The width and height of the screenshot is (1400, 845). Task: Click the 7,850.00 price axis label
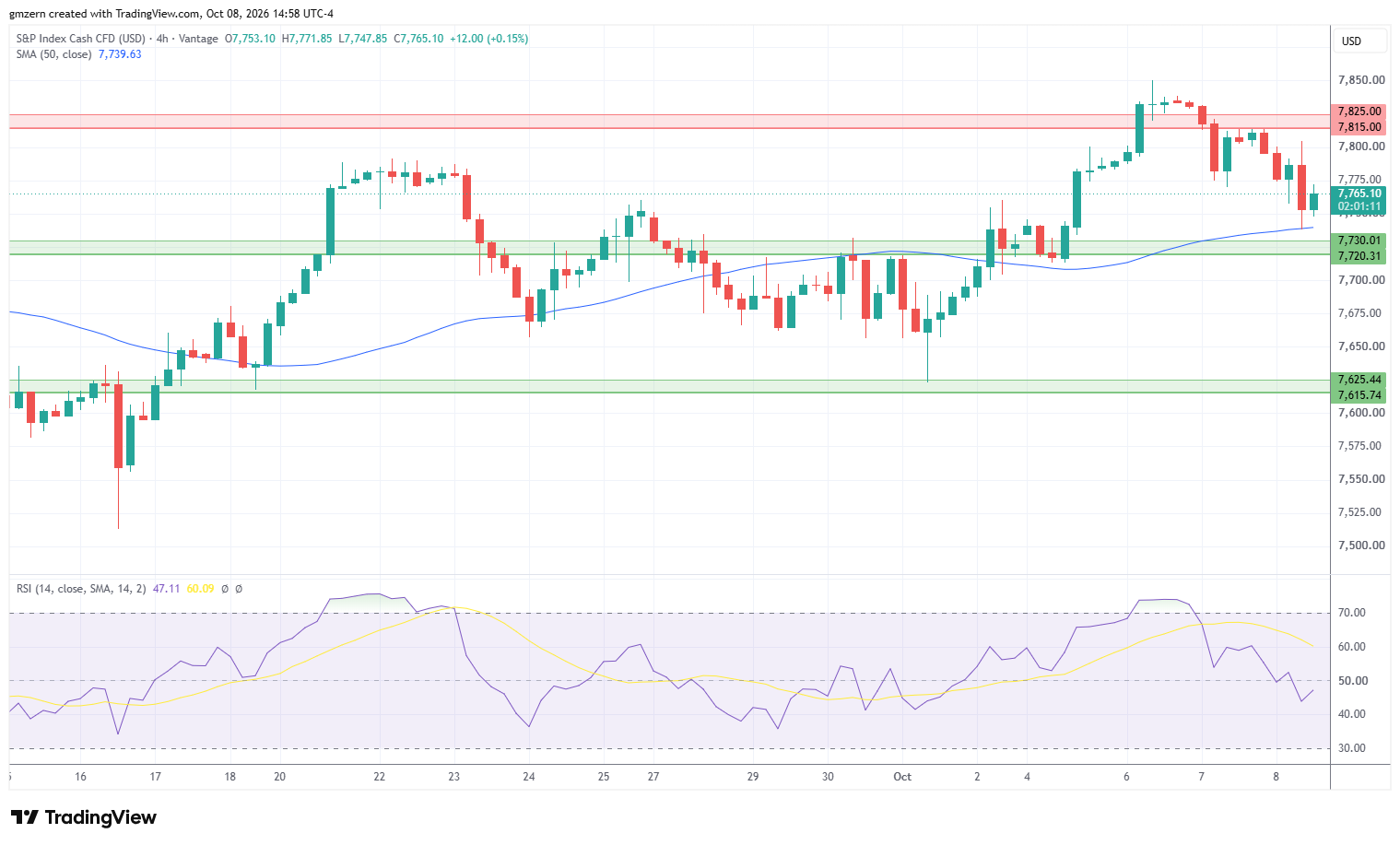1360,80
